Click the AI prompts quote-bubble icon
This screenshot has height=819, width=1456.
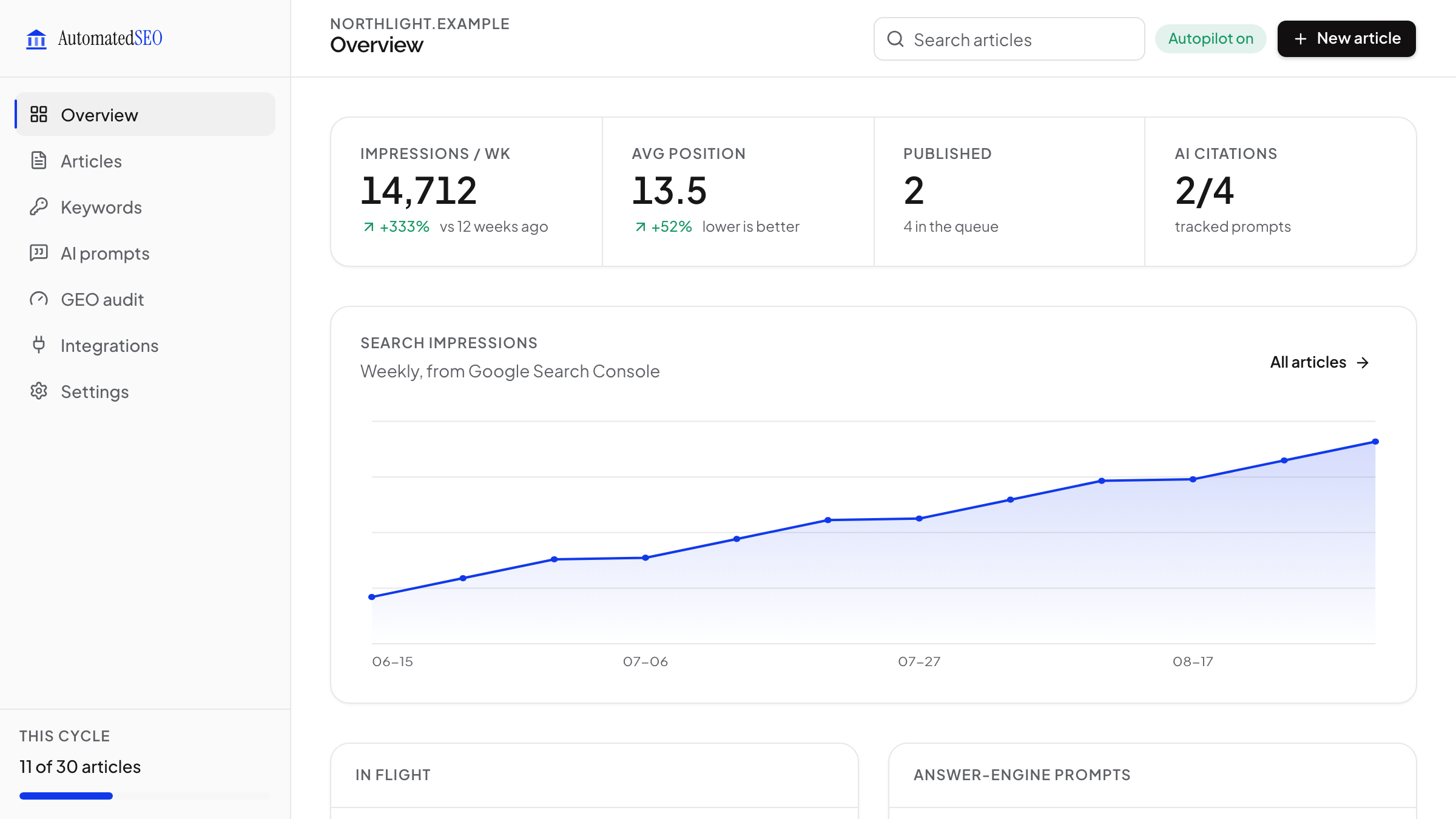click(39, 252)
